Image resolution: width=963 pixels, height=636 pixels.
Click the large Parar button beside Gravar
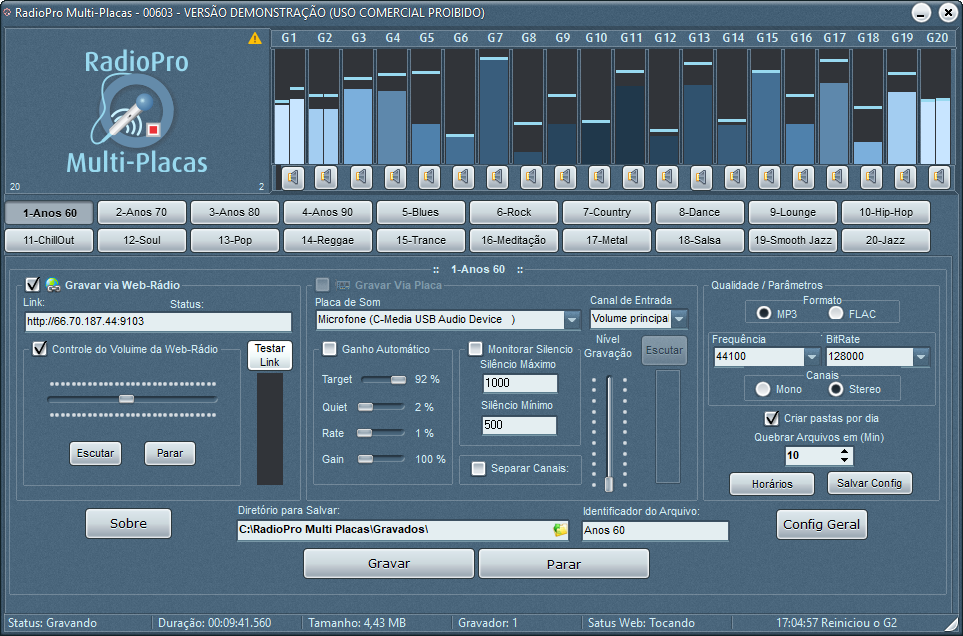click(x=564, y=564)
